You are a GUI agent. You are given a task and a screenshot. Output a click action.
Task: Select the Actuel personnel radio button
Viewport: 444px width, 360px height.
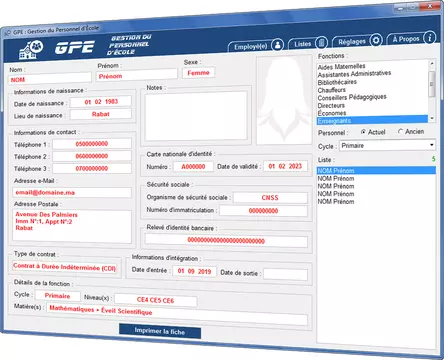[x=363, y=132]
